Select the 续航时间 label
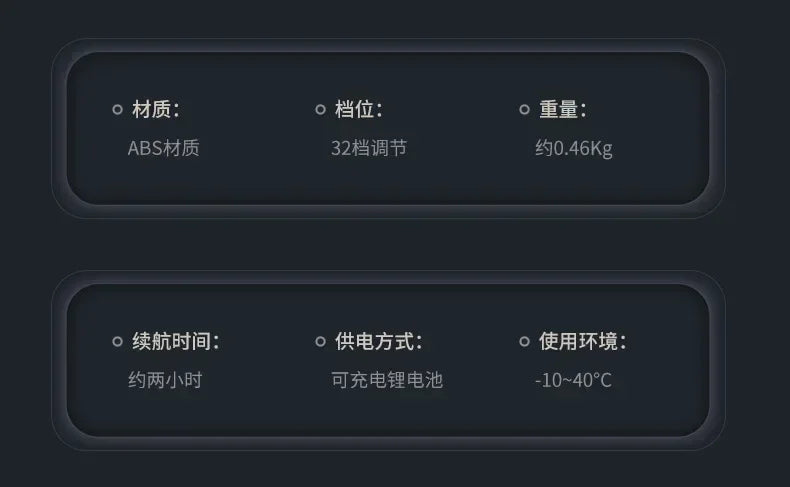Viewport: 790px width, 487px height. tap(176, 342)
